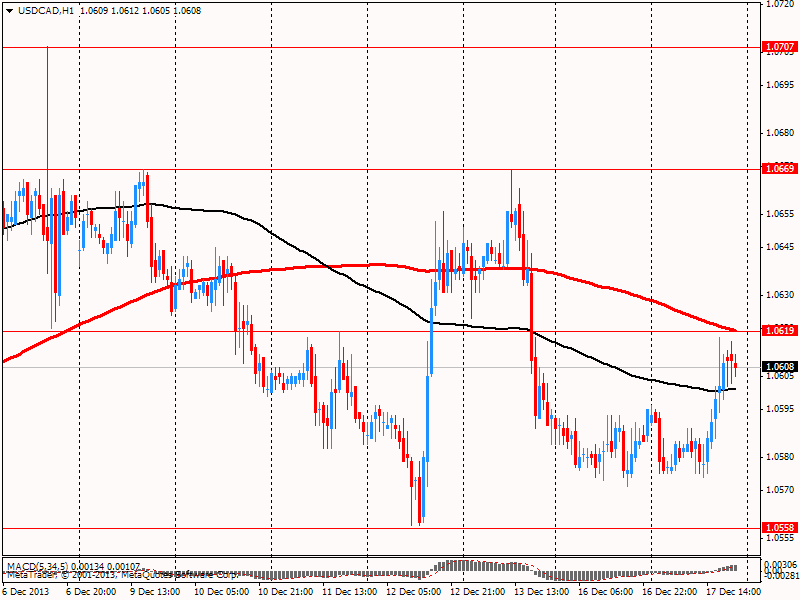Viewport: 800px width, 600px height.
Task: Select the red 1.0619 price level tag
Action: click(x=779, y=331)
